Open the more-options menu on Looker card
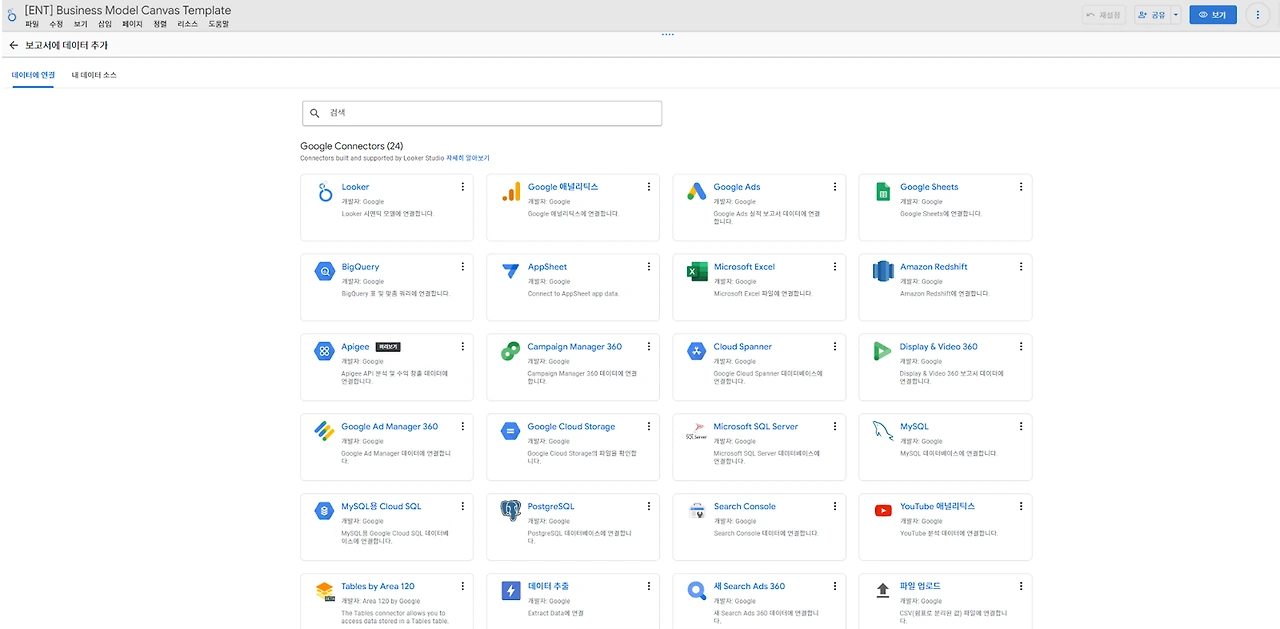Image resolution: width=1280 pixels, height=629 pixels. point(462,187)
